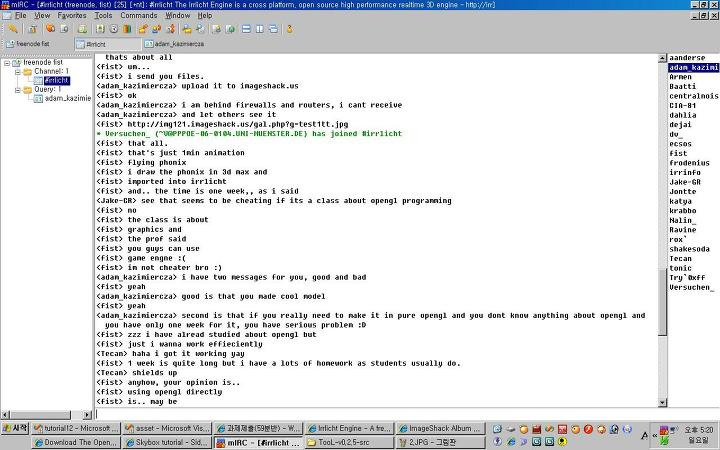Select adam_kazimie query in tree panel

point(68,98)
